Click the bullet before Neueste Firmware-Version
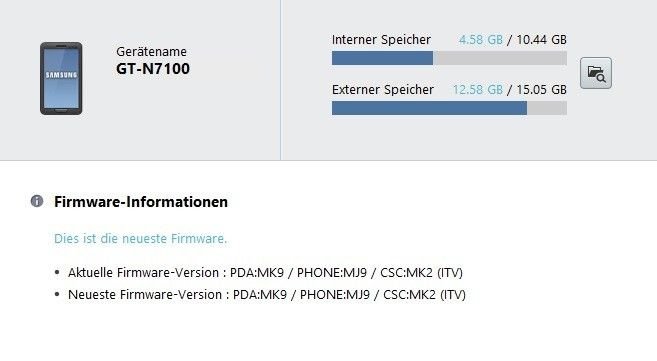Image resolution: width=657 pixels, height=361 pixels. [57, 294]
